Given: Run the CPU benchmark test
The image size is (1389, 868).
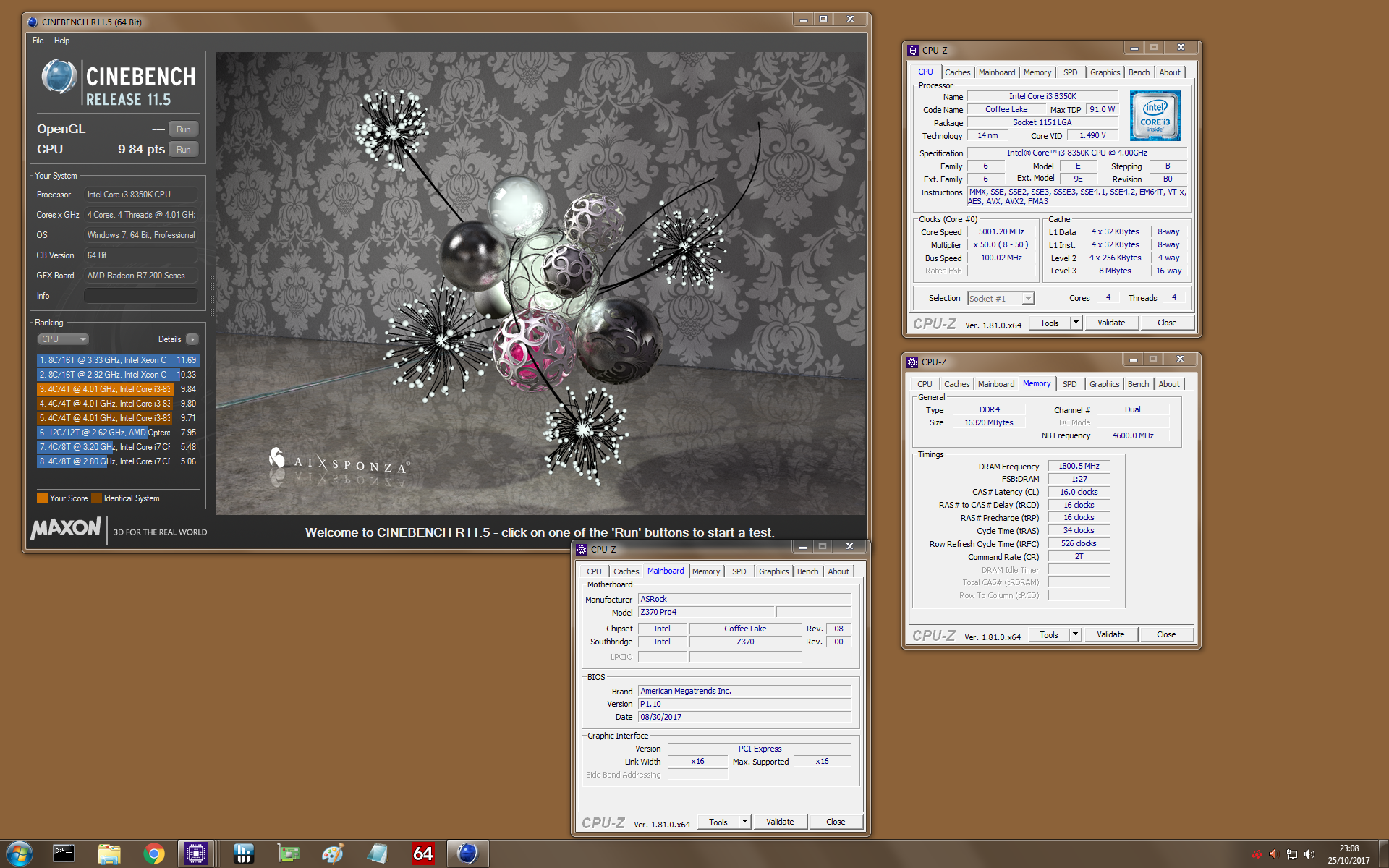Looking at the screenshot, I should point(184,150).
